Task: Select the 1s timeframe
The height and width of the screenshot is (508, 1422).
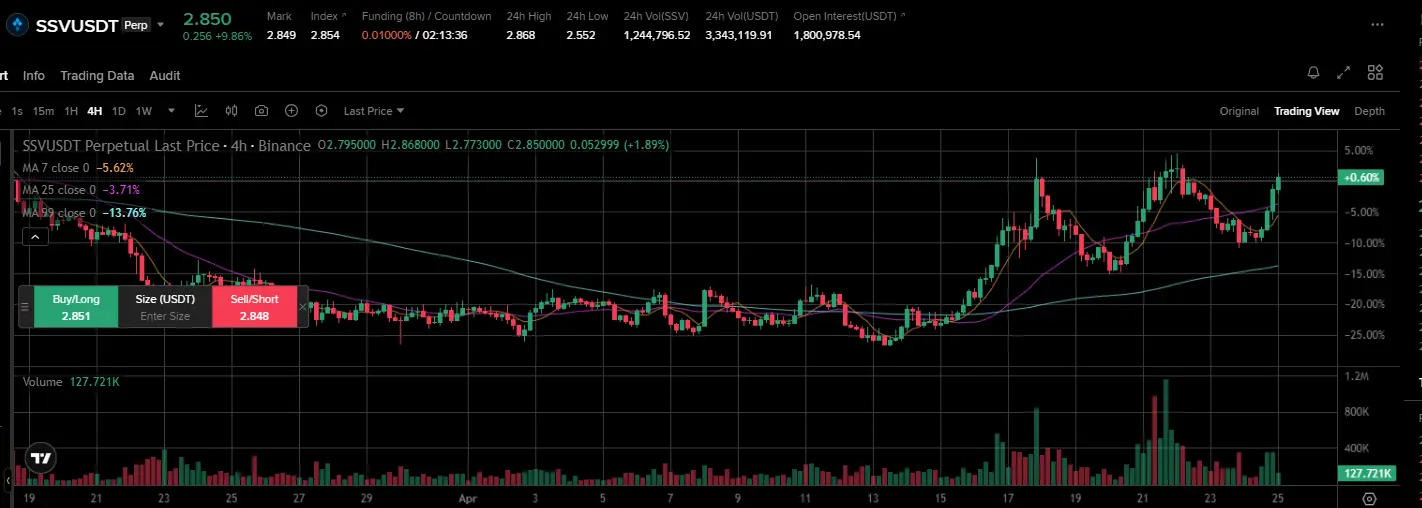Action: point(17,111)
